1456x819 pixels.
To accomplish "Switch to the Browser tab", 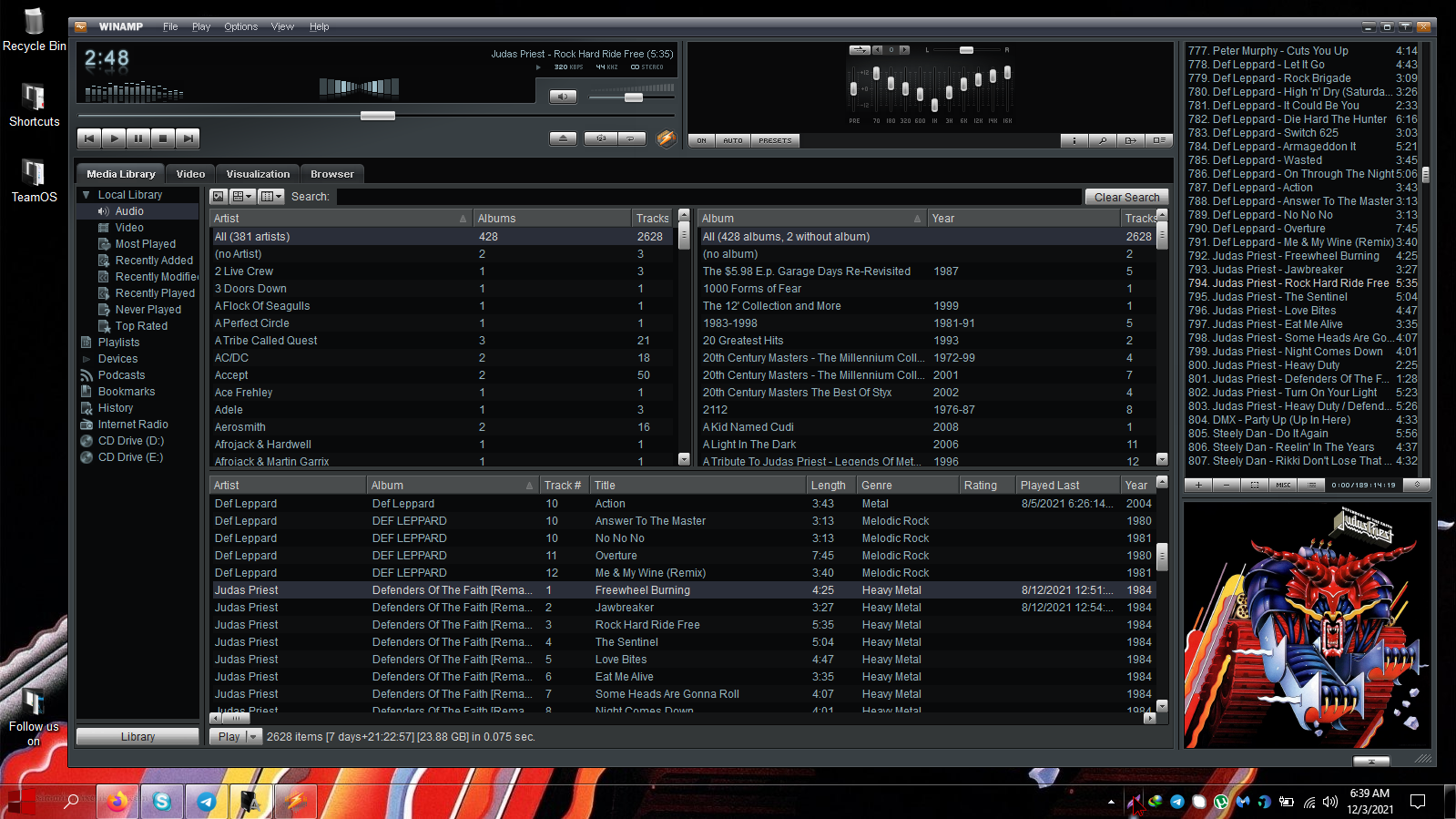I will (x=332, y=174).
